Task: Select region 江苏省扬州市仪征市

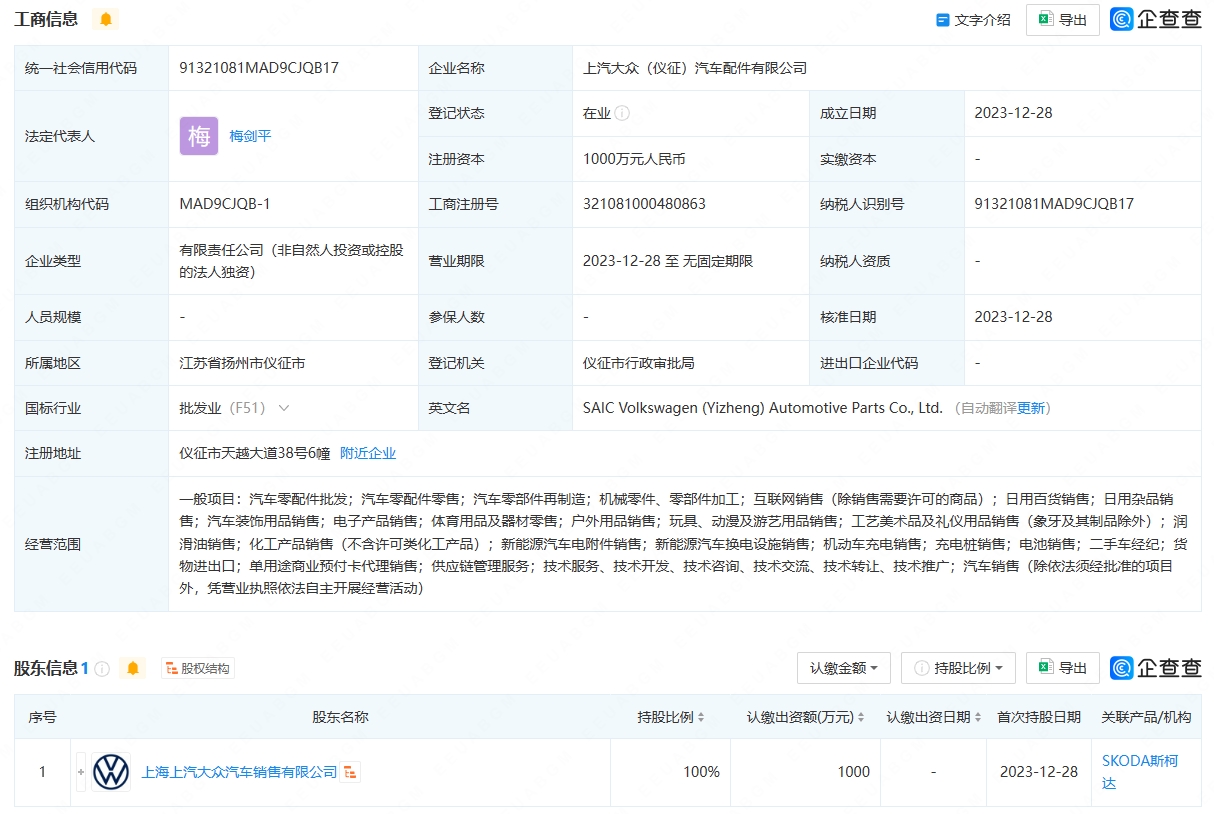Action: click(242, 363)
